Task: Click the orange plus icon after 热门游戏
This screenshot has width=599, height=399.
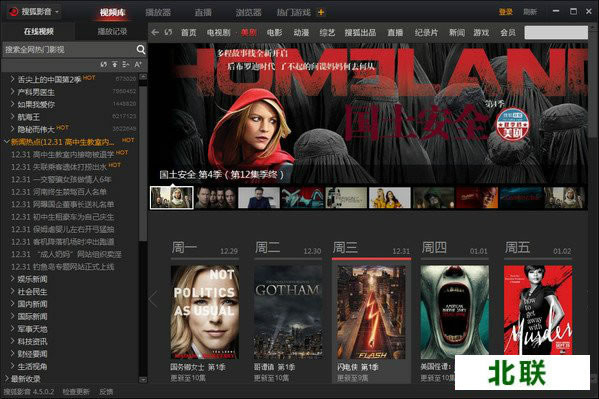Action: pyautogui.click(x=321, y=13)
